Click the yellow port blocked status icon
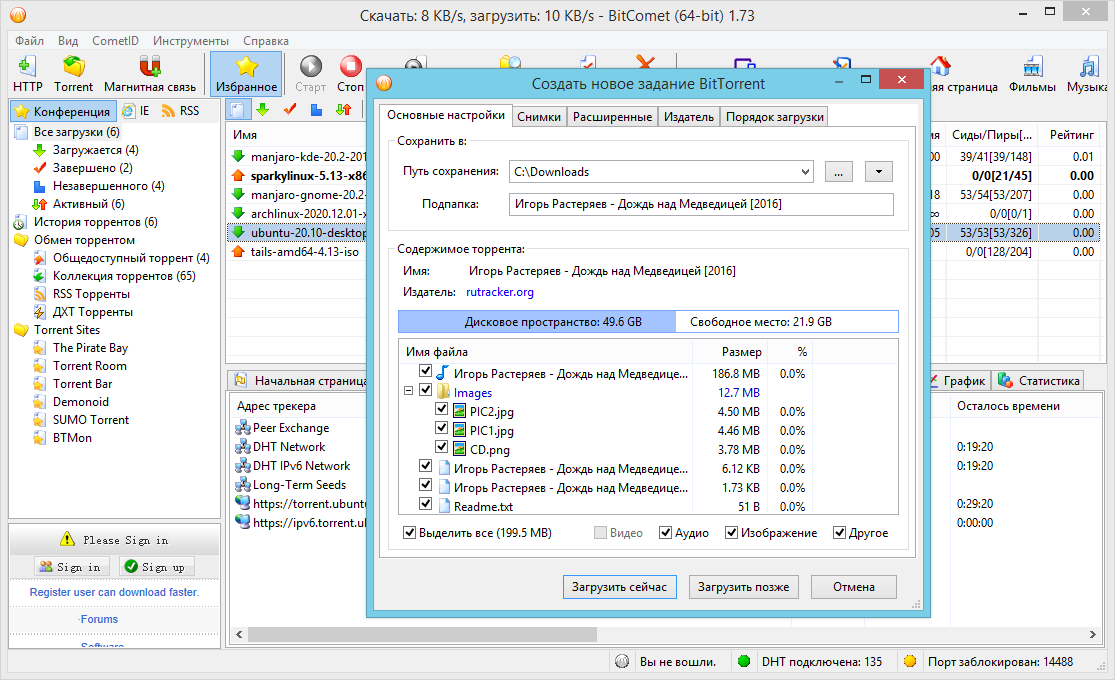The width and height of the screenshot is (1115, 680). pos(909,662)
